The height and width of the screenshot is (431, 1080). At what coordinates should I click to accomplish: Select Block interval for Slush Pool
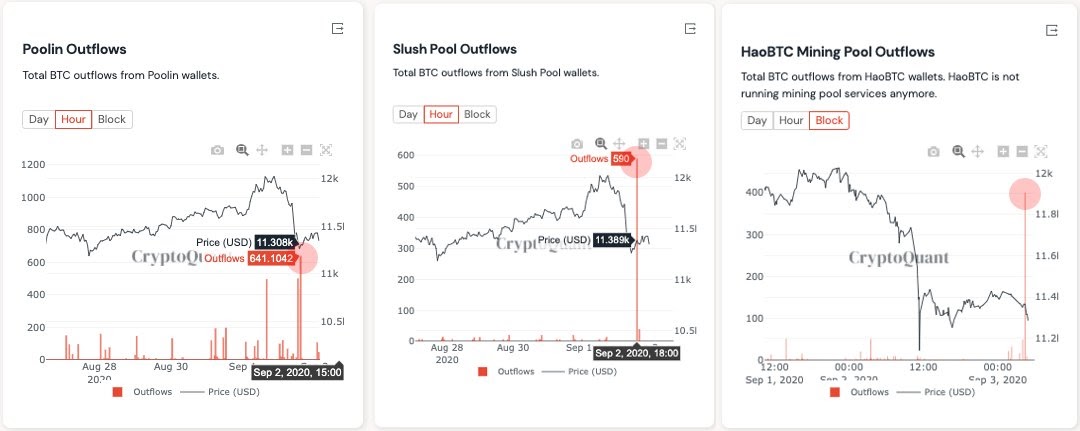(x=478, y=114)
